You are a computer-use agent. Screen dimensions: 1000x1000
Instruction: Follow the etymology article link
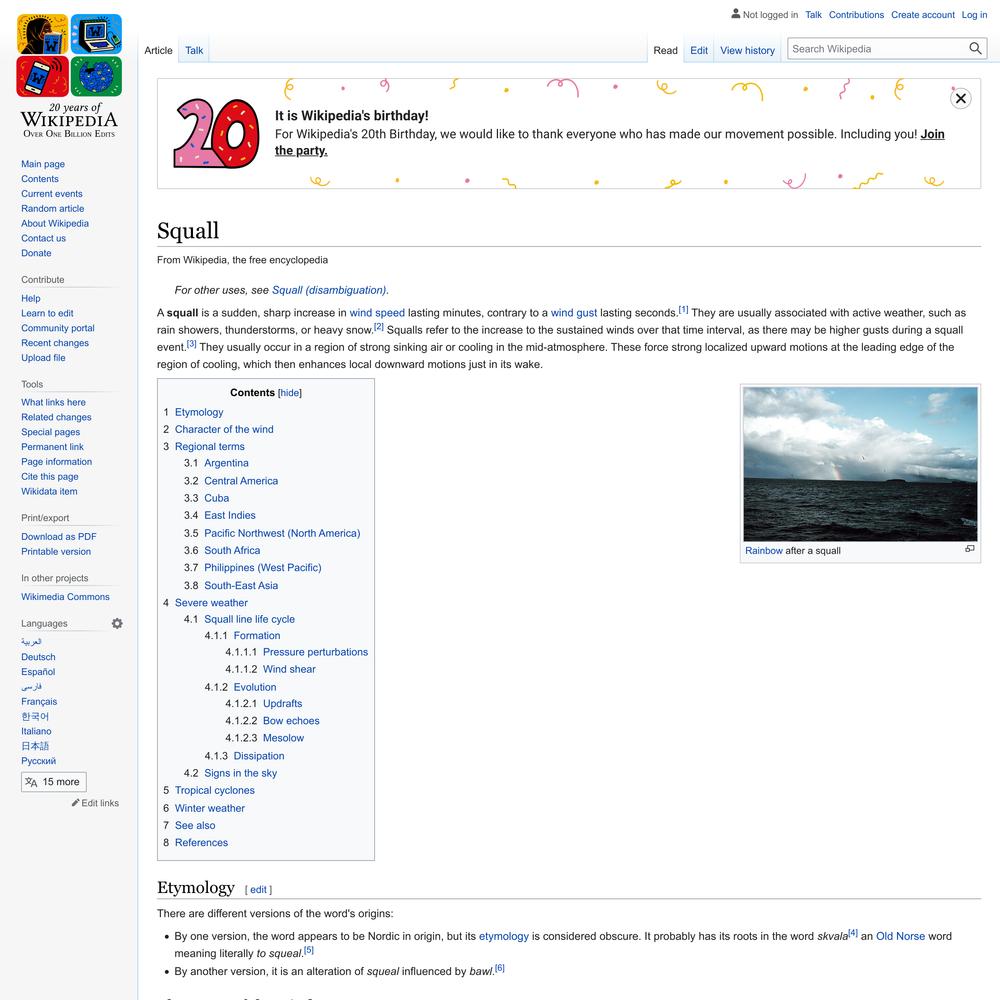pos(503,936)
